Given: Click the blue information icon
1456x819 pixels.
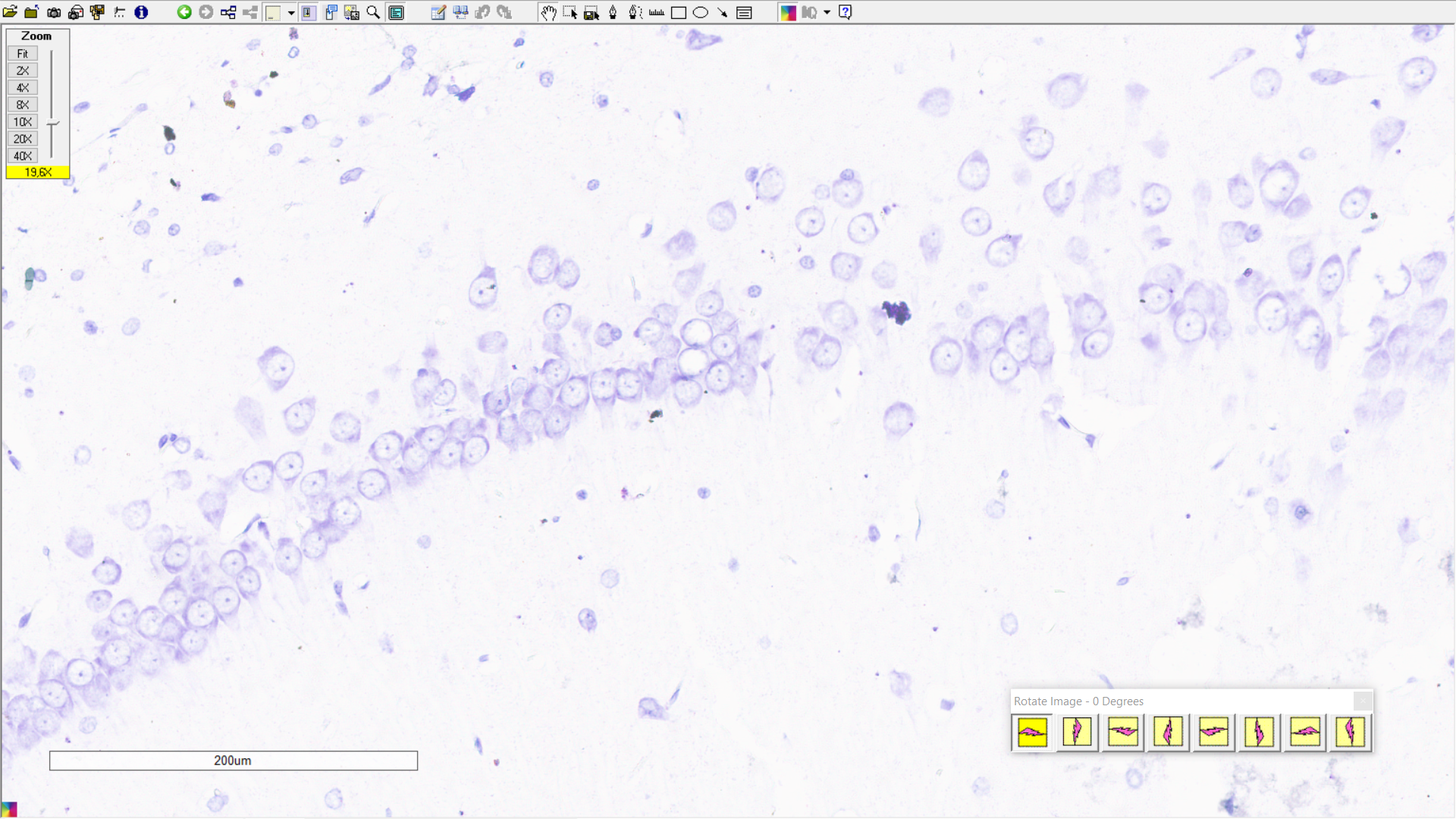Looking at the screenshot, I should pos(141,12).
